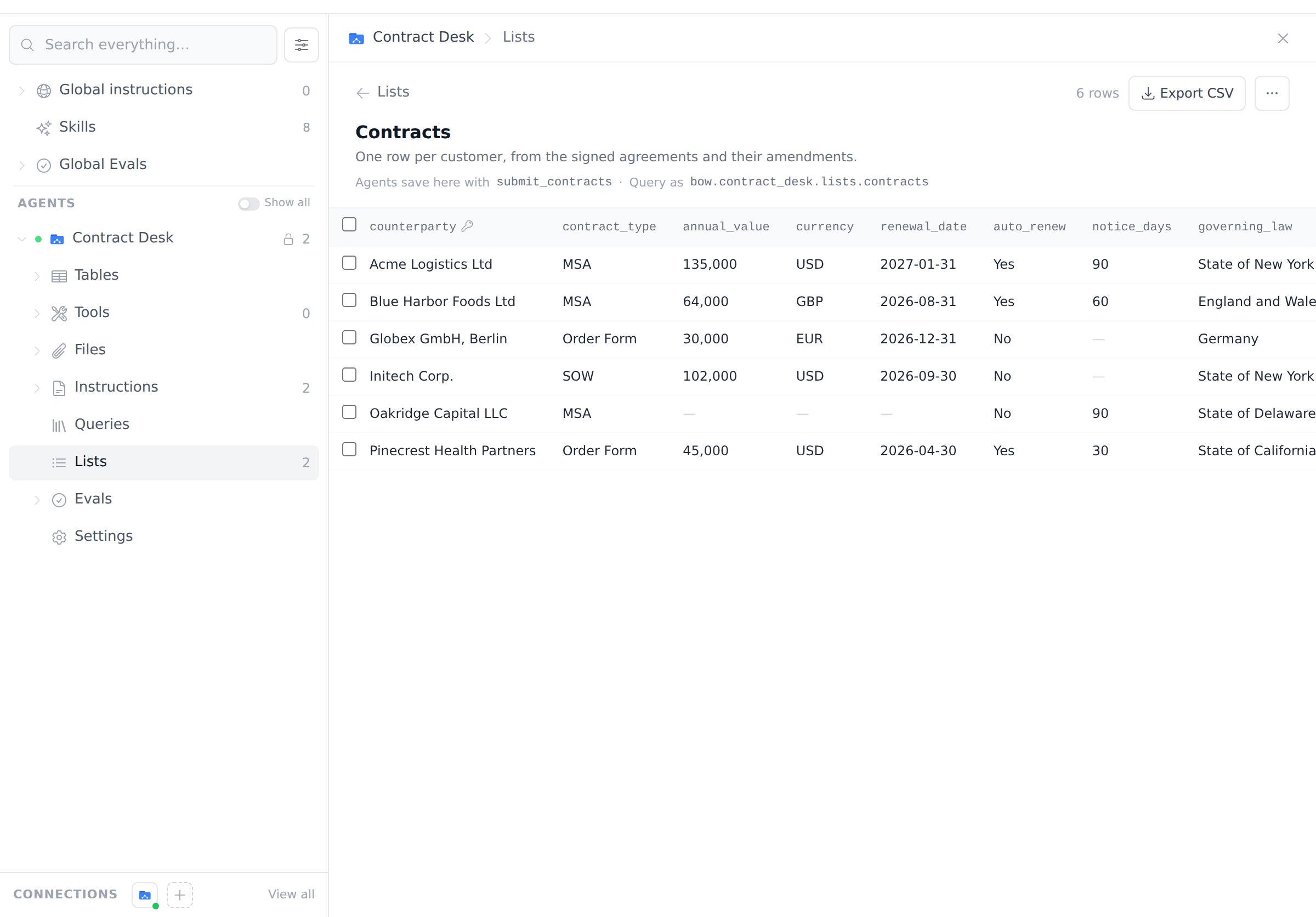Click the lock icon beside Contract Desk
The width and height of the screenshot is (1316, 917).
288,239
